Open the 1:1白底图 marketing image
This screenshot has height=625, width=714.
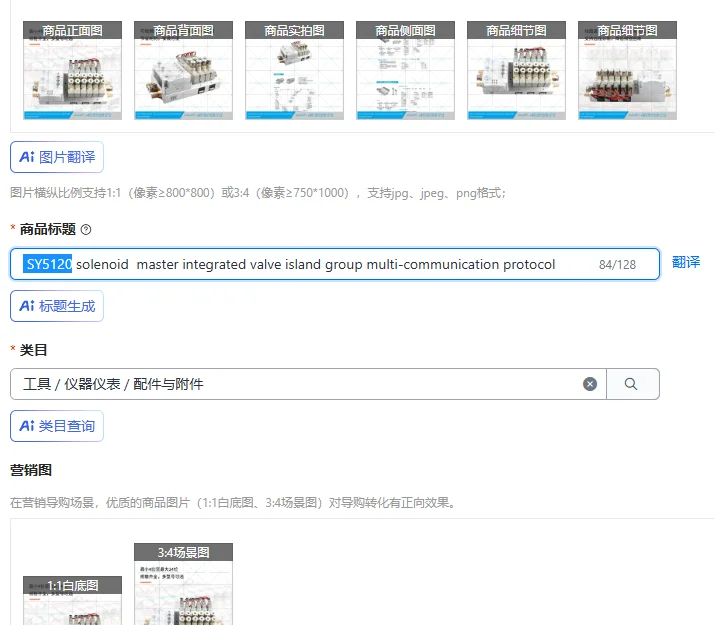point(72,600)
